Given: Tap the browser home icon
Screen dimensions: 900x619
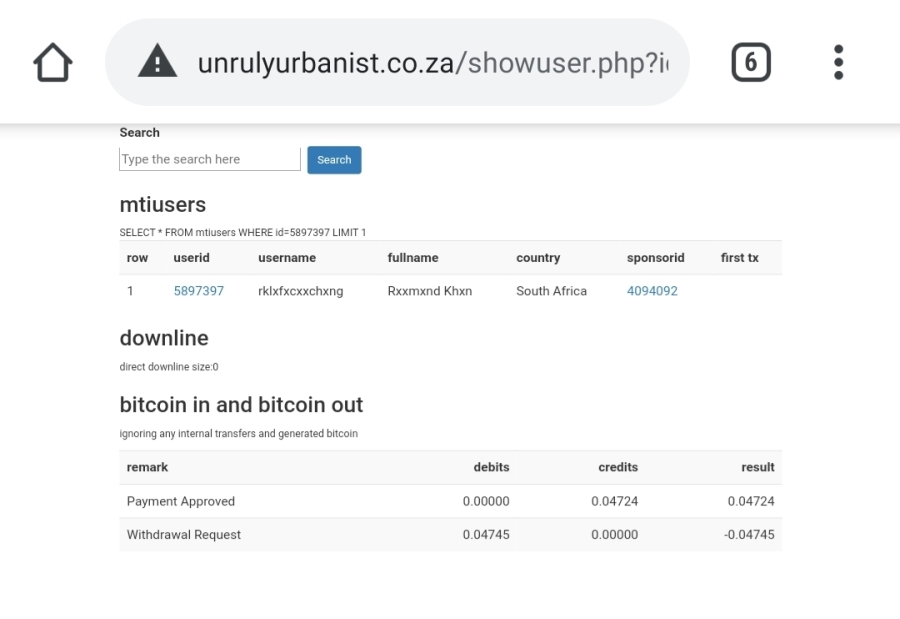Looking at the screenshot, I should [x=52, y=63].
